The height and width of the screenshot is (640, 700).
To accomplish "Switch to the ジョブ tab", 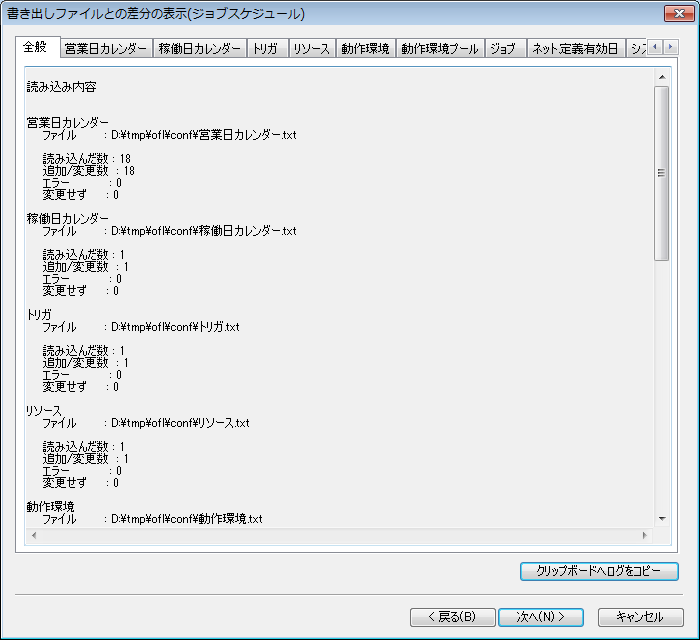I will (x=505, y=48).
